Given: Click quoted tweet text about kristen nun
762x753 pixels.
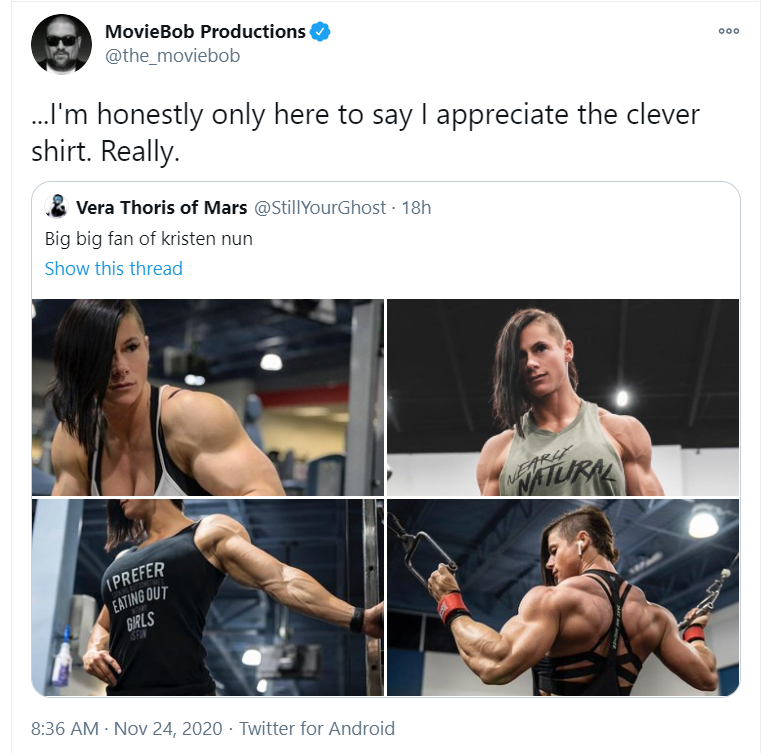Looking at the screenshot, I should pyautogui.click(x=149, y=239).
